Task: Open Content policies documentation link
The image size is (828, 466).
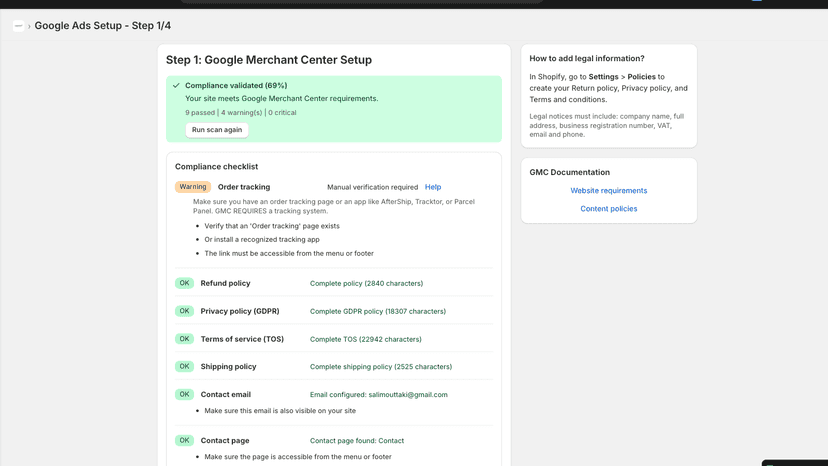Action: [x=608, y=209]
